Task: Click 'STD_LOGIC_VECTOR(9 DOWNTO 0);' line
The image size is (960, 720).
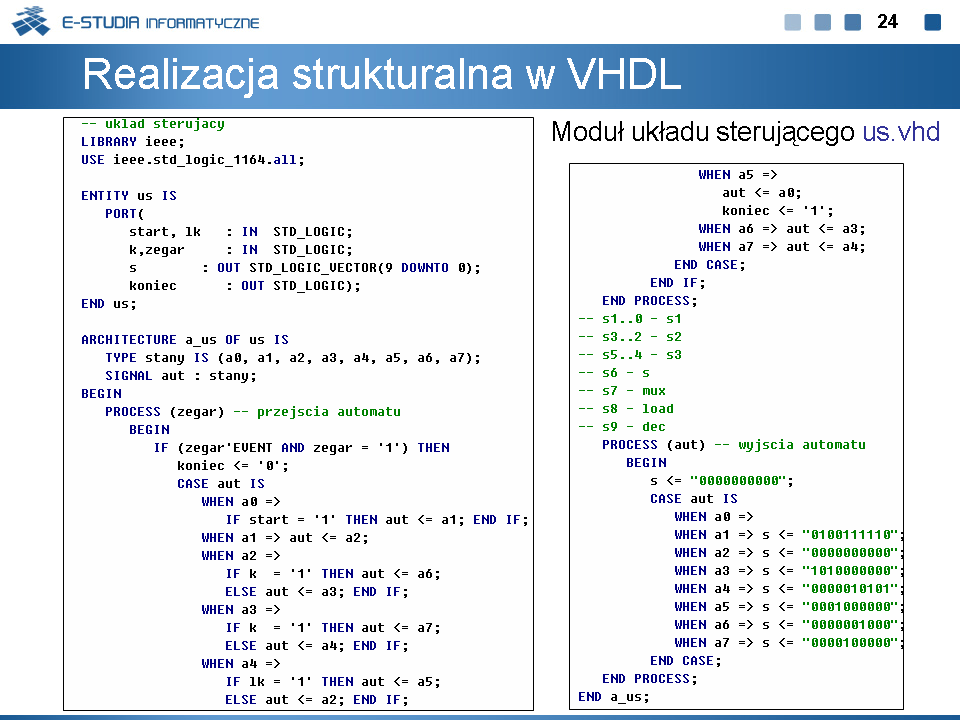Action: [305, 268]
